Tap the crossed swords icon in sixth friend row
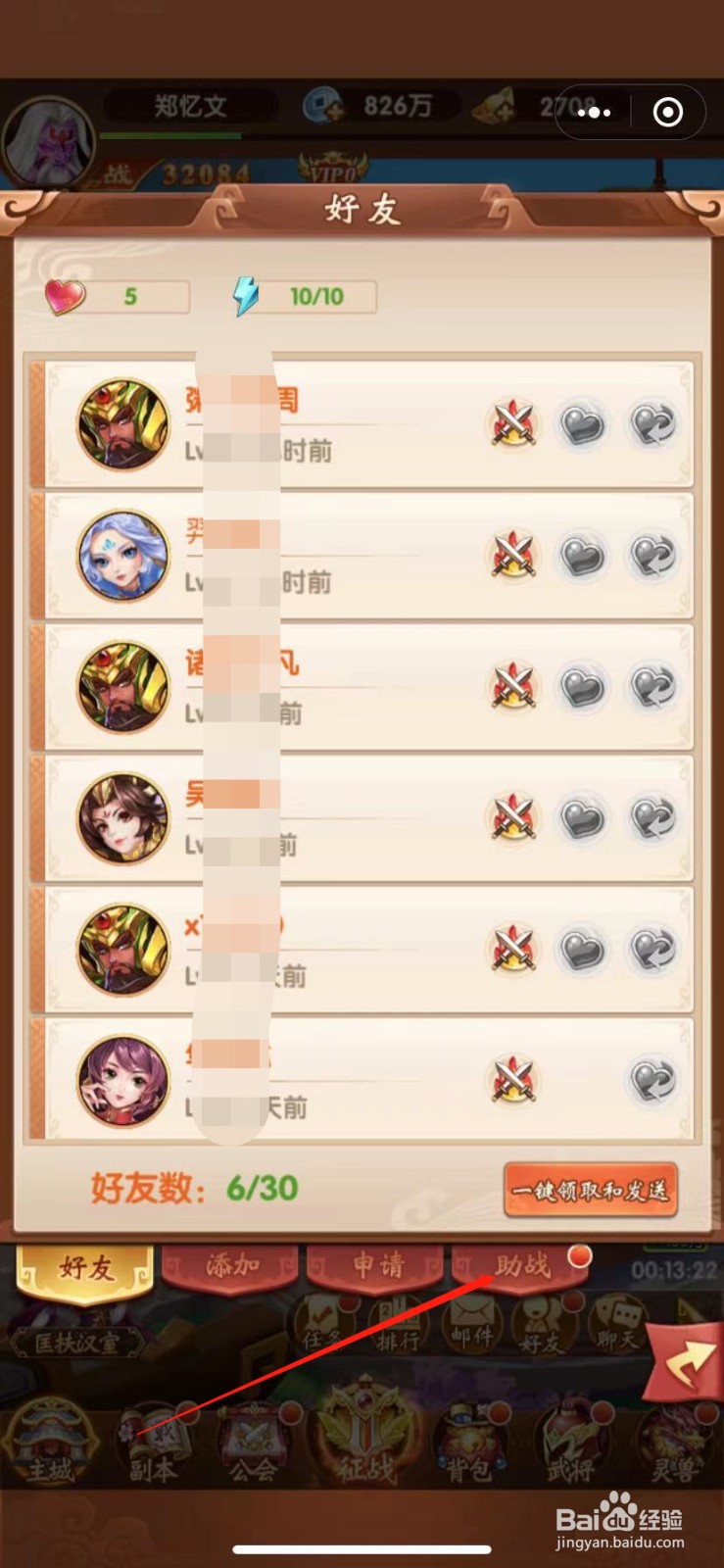Screen dimensions: 724x1568 click(x=513, y=1081)
